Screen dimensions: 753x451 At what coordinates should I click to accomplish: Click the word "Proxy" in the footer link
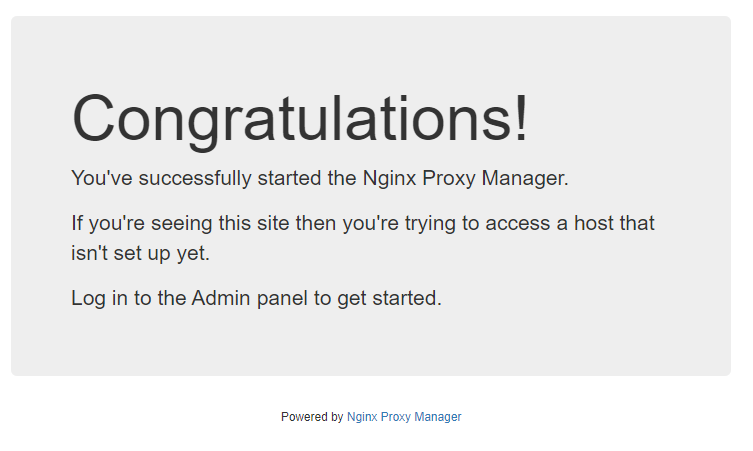pyautogui.click(x=396, y=417)
